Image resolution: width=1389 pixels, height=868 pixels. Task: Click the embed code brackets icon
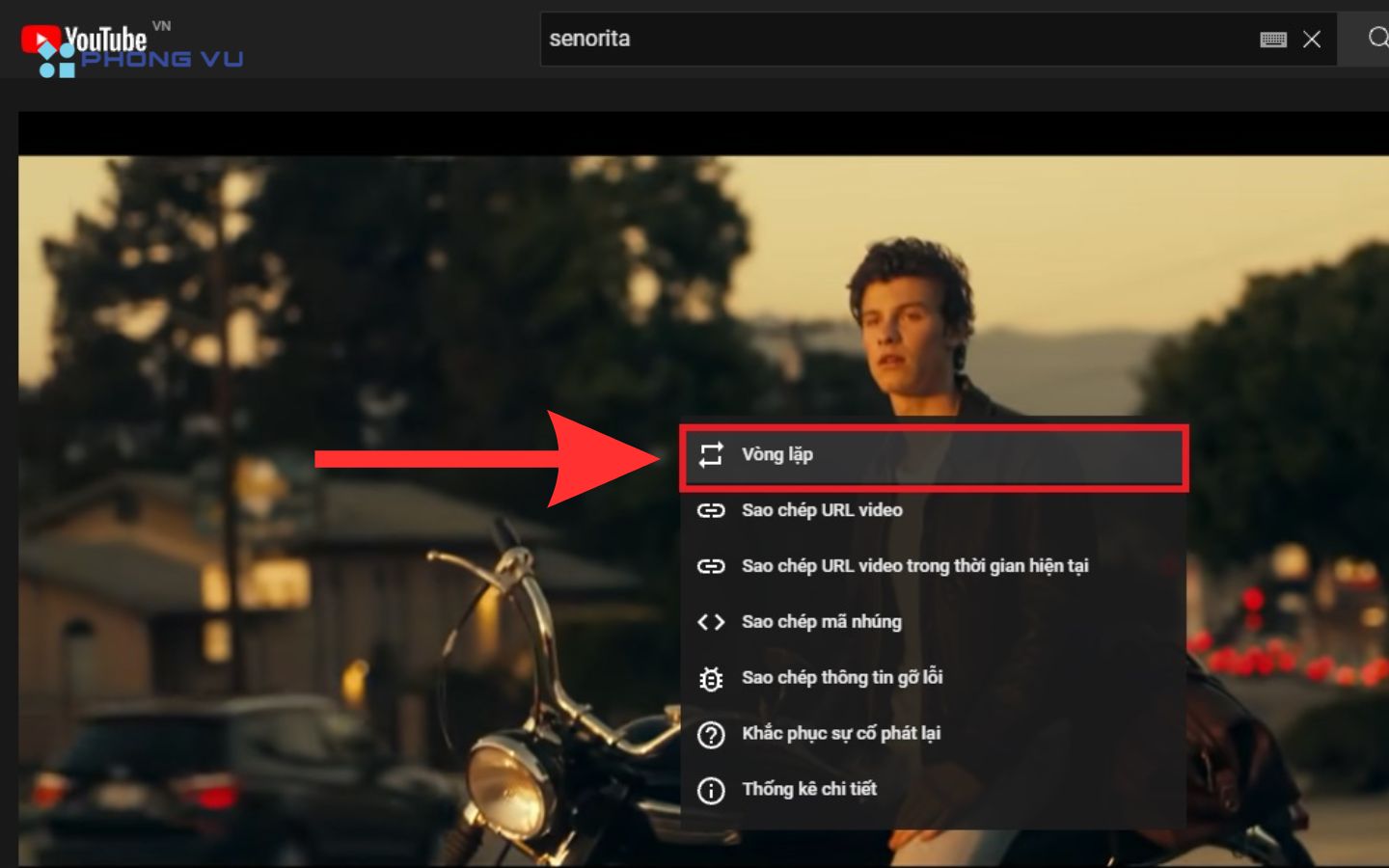tap(711, 622)
